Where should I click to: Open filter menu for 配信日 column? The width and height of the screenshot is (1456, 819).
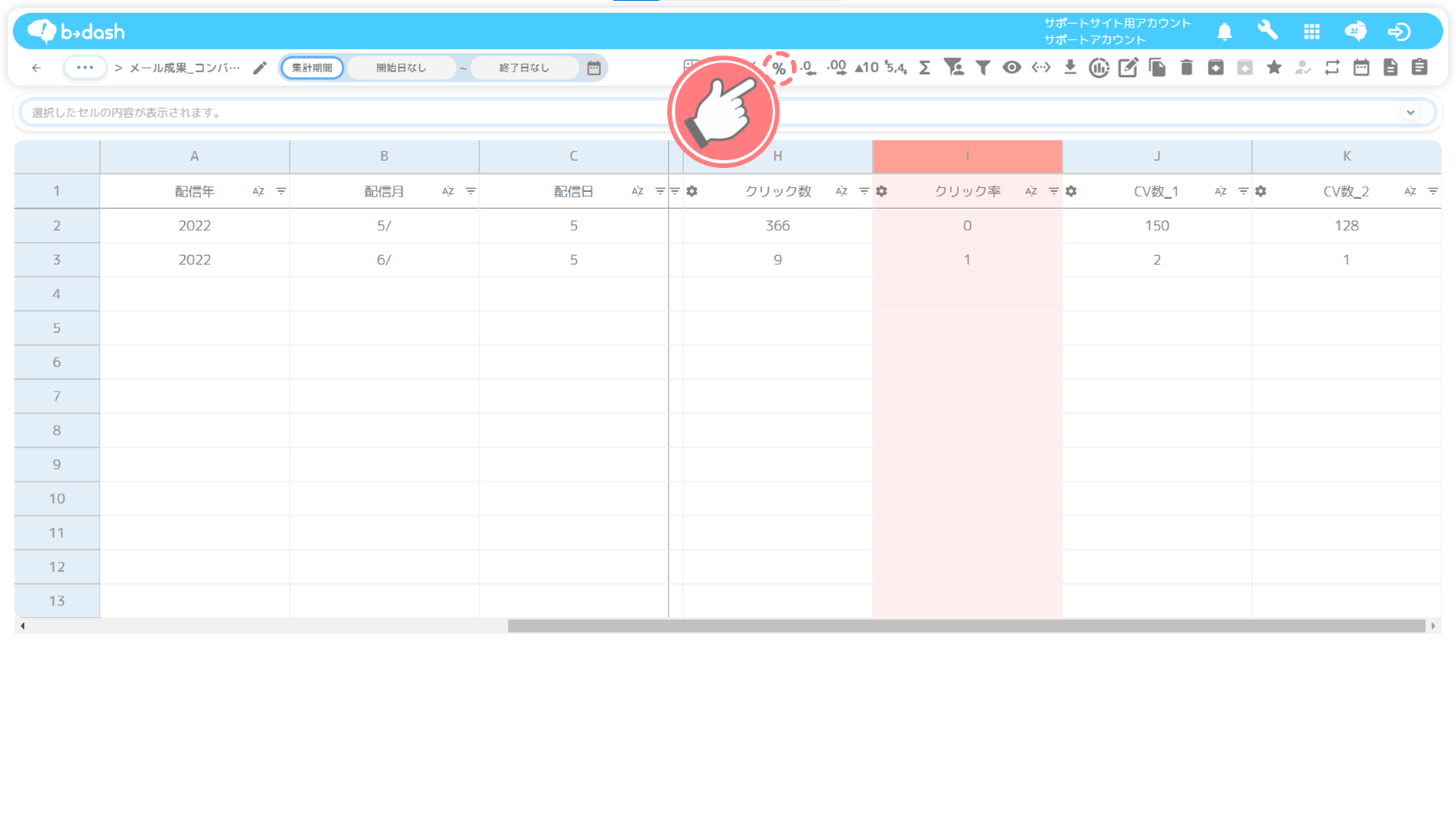[x=659, y=191]
